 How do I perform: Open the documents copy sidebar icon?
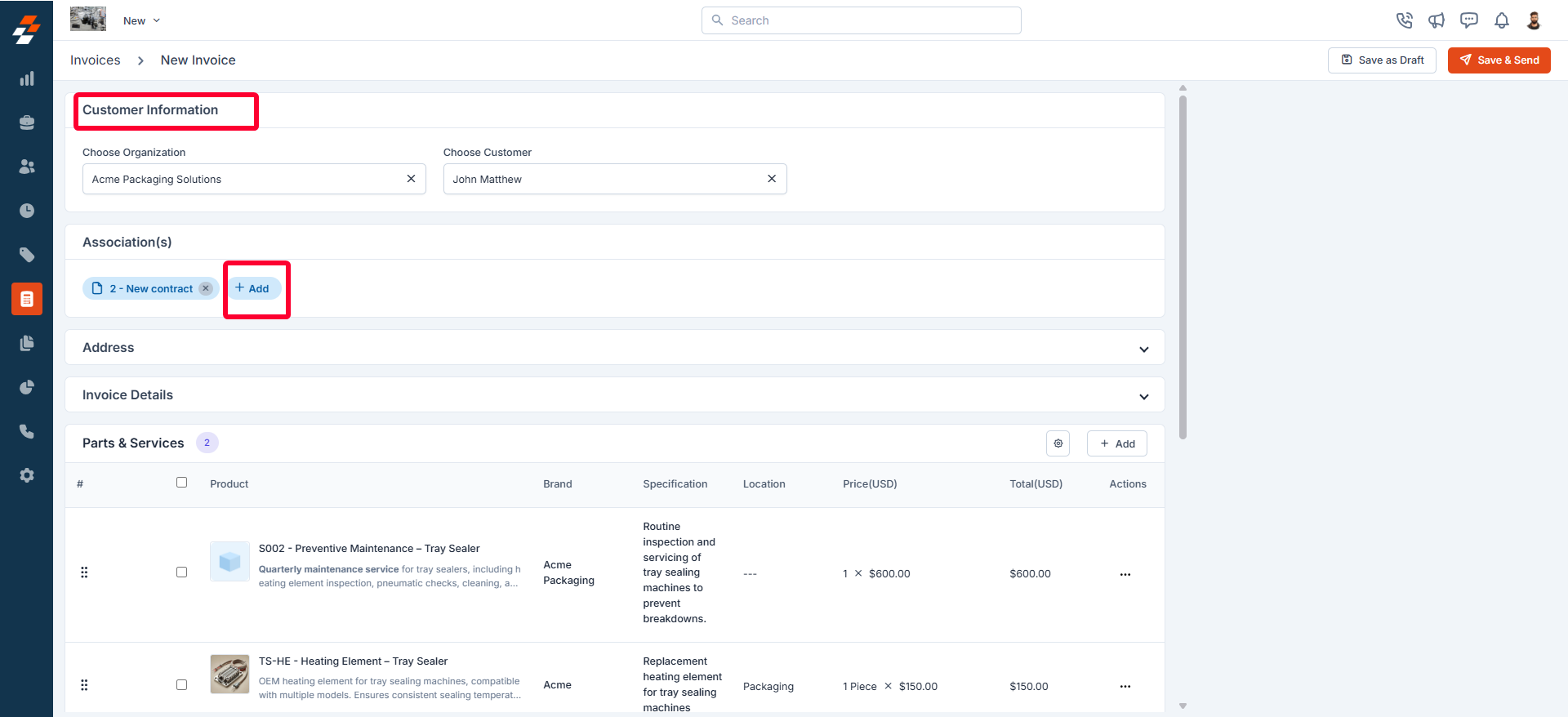coord(27,343)
